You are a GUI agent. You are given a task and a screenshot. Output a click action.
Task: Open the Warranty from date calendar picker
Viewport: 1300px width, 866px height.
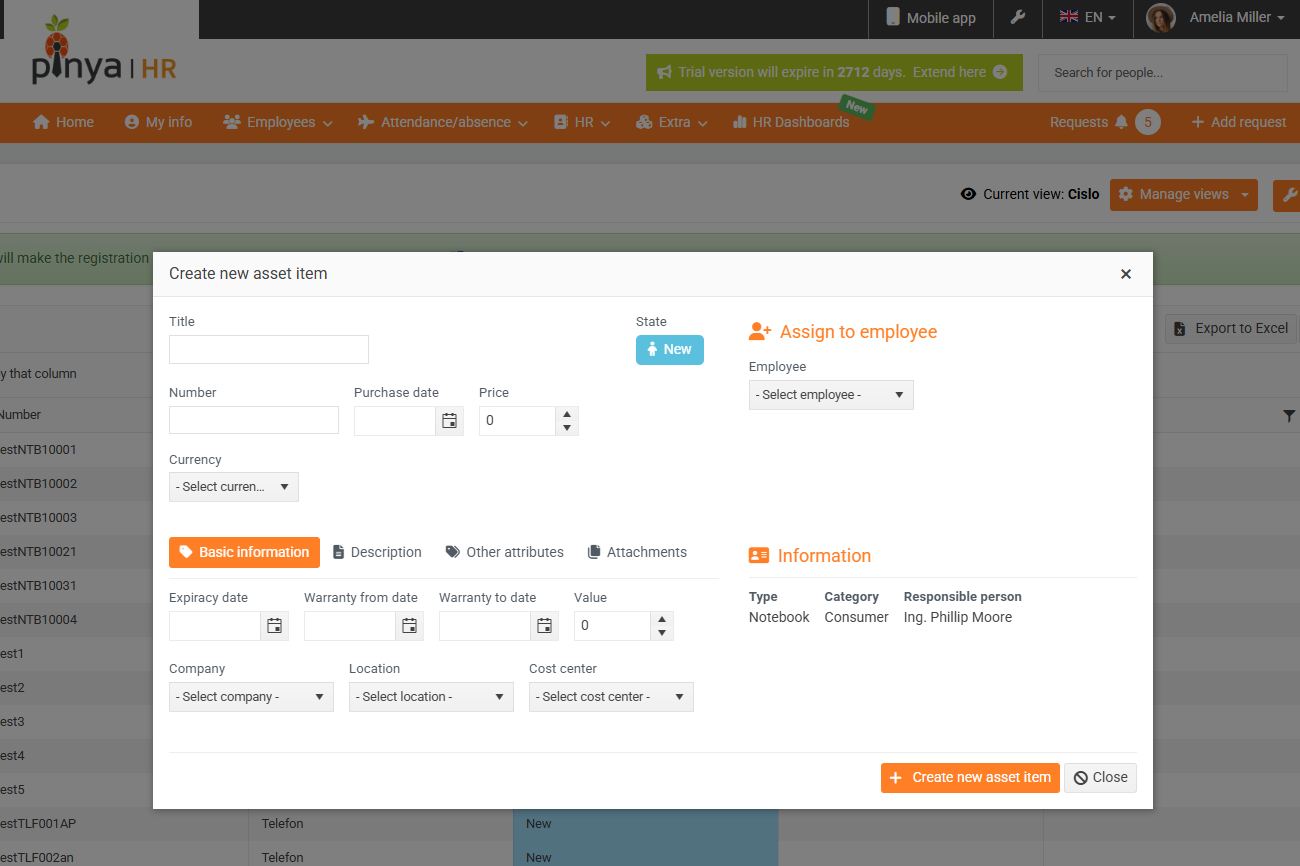point(409,626)
